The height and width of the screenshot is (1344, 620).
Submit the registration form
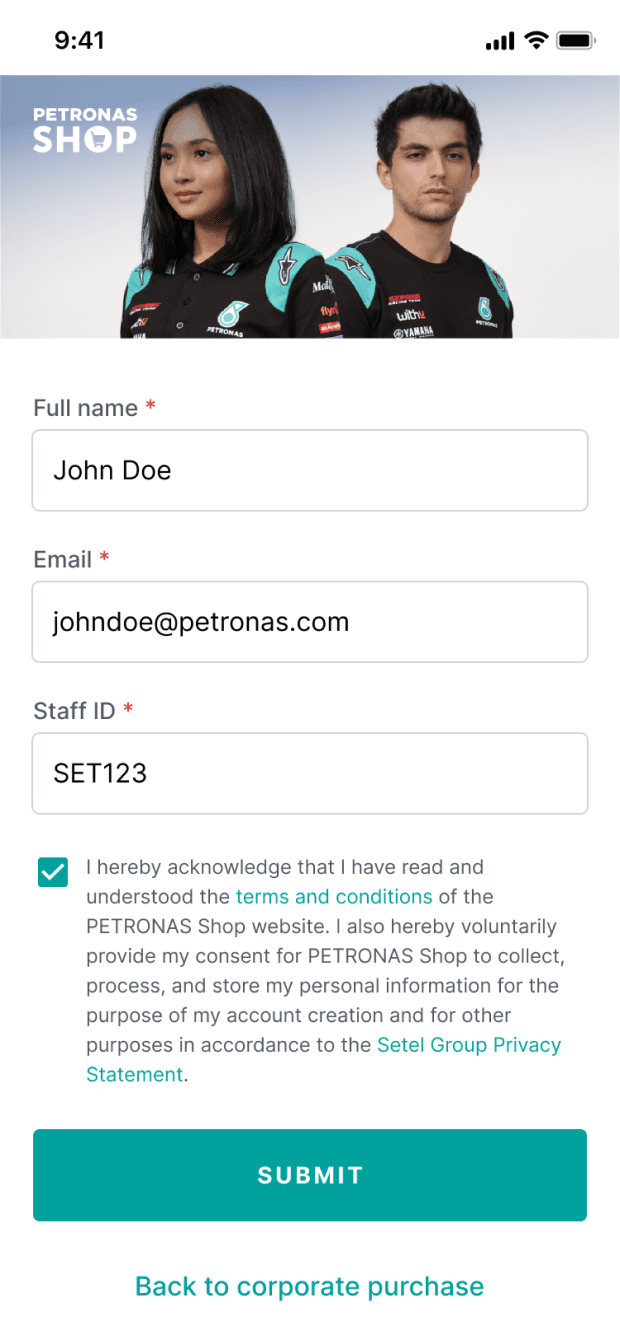coord(310,1175)
